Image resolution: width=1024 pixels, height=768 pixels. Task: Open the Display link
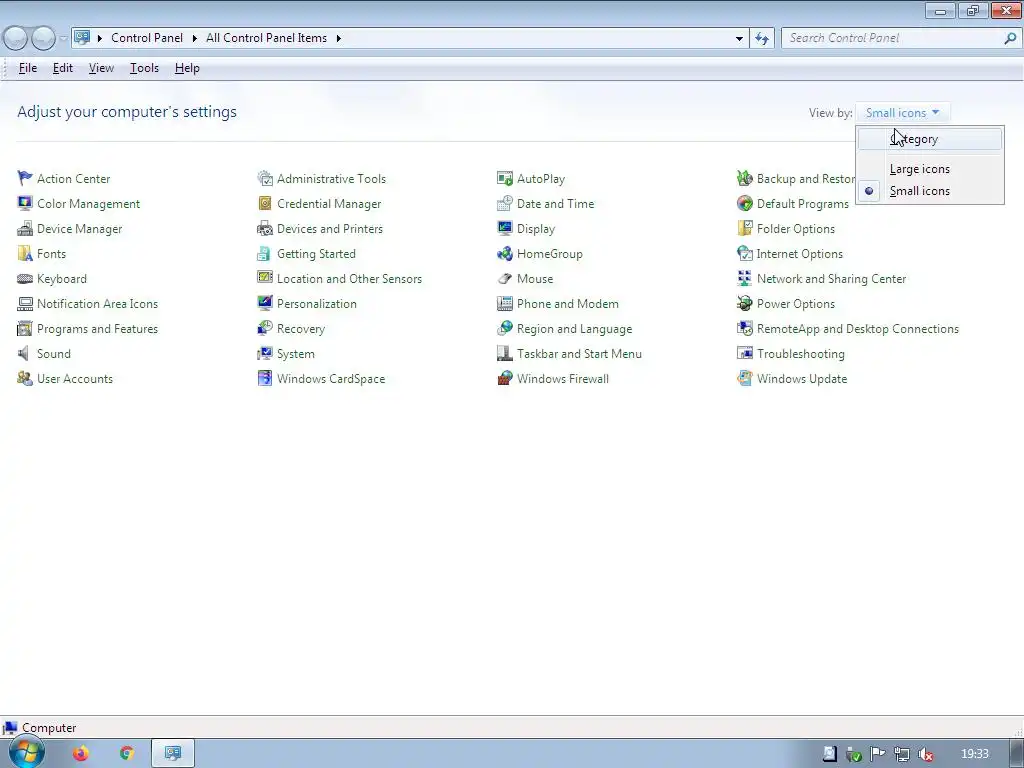pyautogui.click(x=536, y=229)
